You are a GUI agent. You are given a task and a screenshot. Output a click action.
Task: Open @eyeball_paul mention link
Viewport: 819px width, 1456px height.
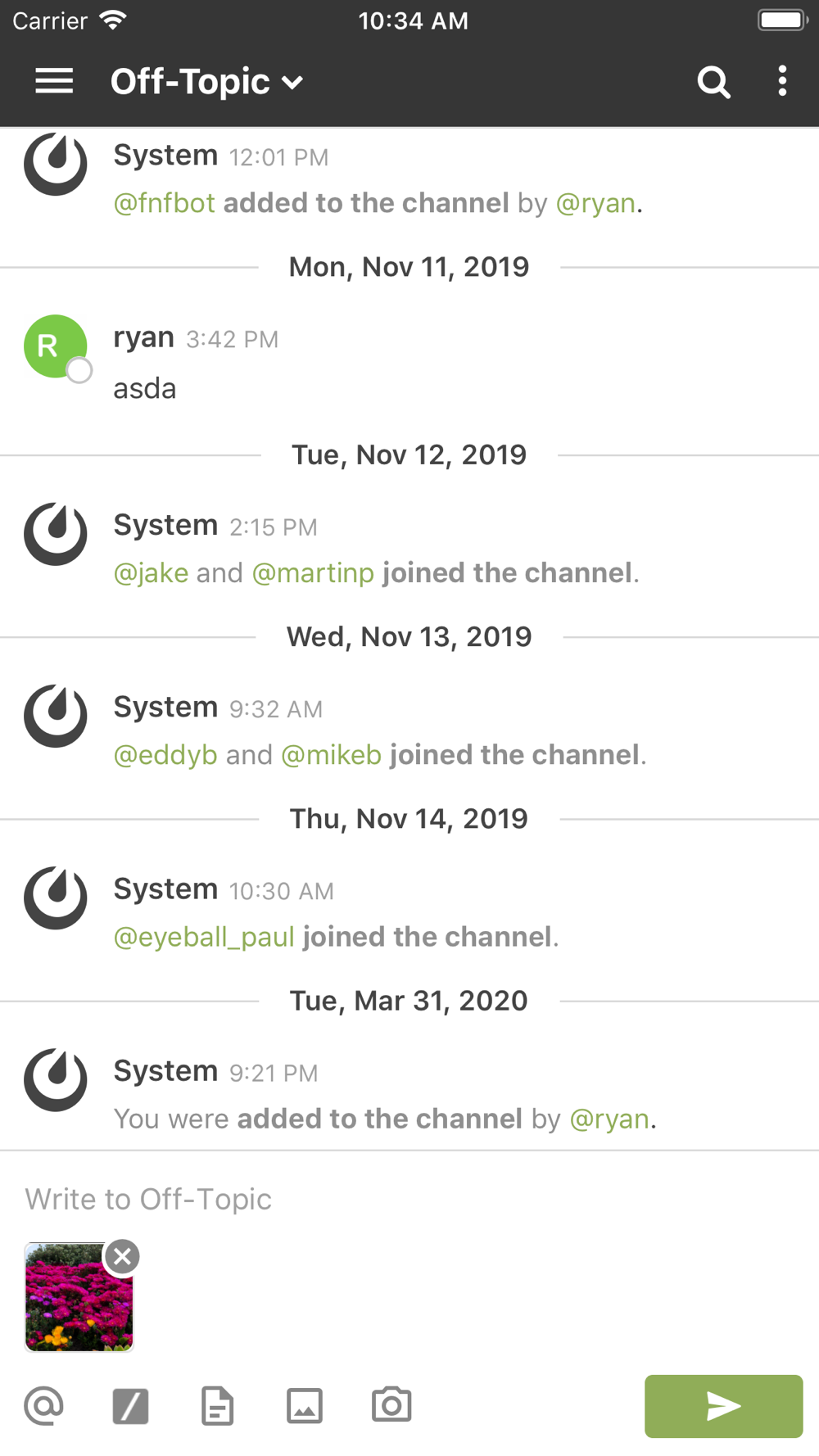204,936
